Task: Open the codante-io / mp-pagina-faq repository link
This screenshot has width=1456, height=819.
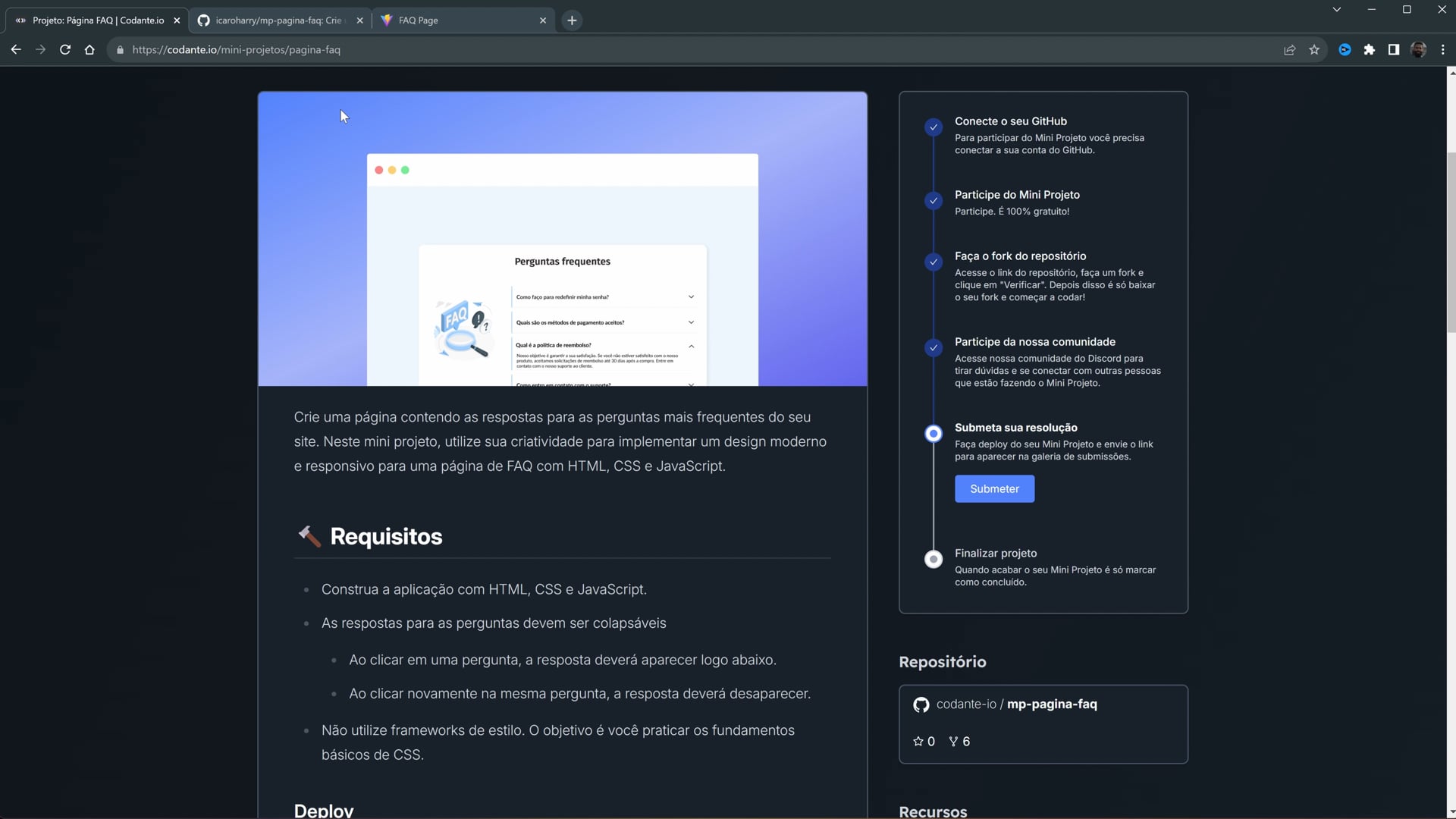Action: pos(1016,704)
